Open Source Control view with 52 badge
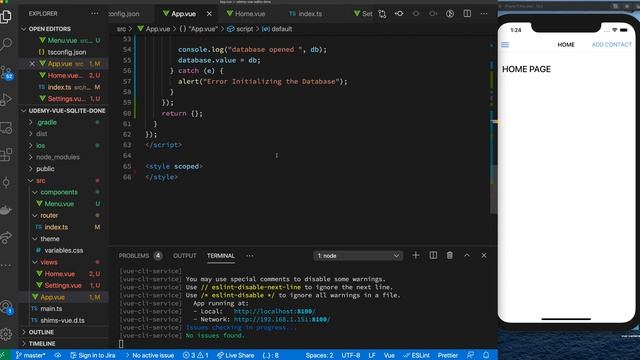This screenshot has height=360, width=640. (7, 73)
